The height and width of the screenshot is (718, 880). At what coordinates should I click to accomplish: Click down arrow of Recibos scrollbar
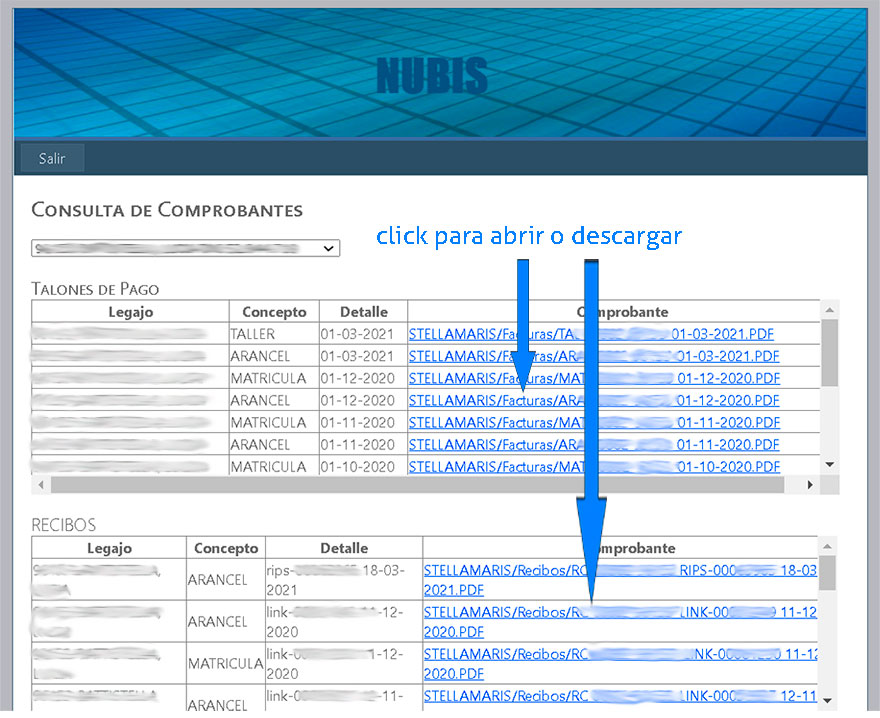coord(827,701)
